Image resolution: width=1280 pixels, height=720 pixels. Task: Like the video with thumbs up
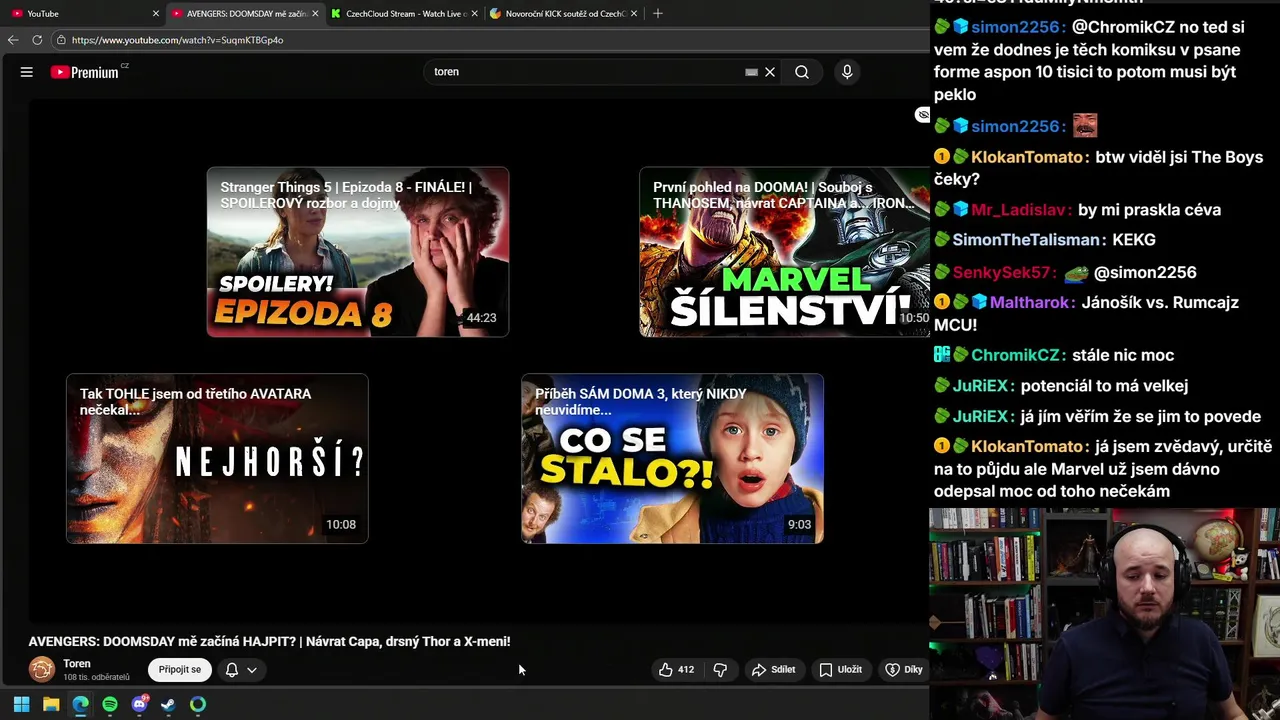pyautogui.click(x=676, y=670)
